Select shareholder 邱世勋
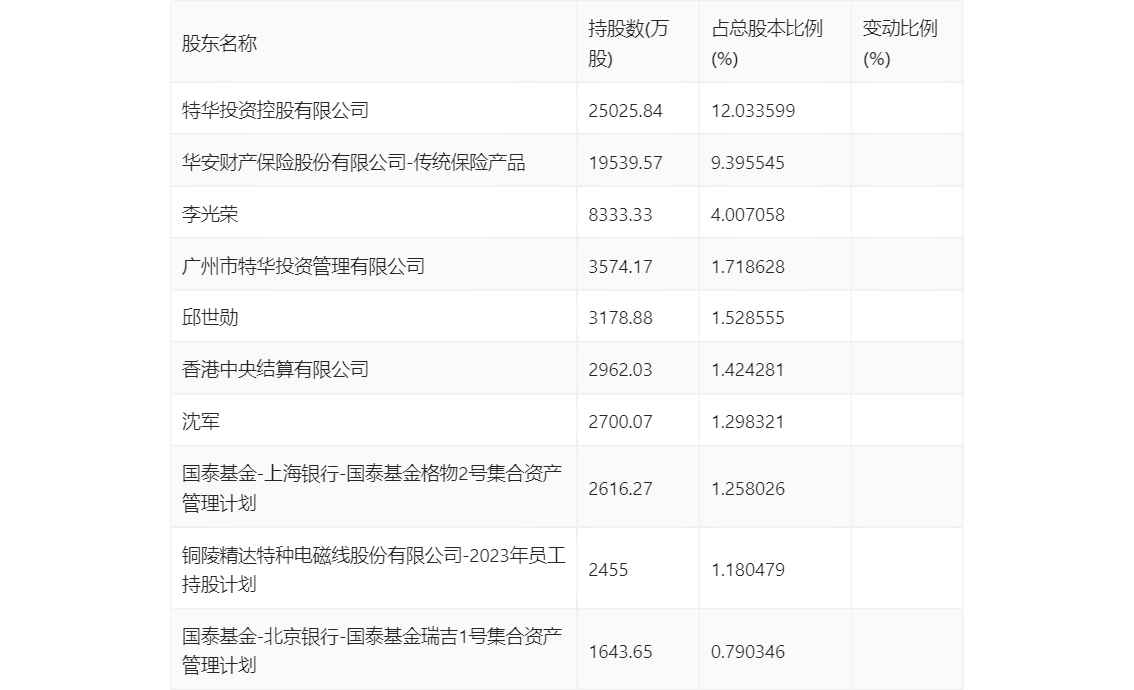 click(x=210, y=317)
